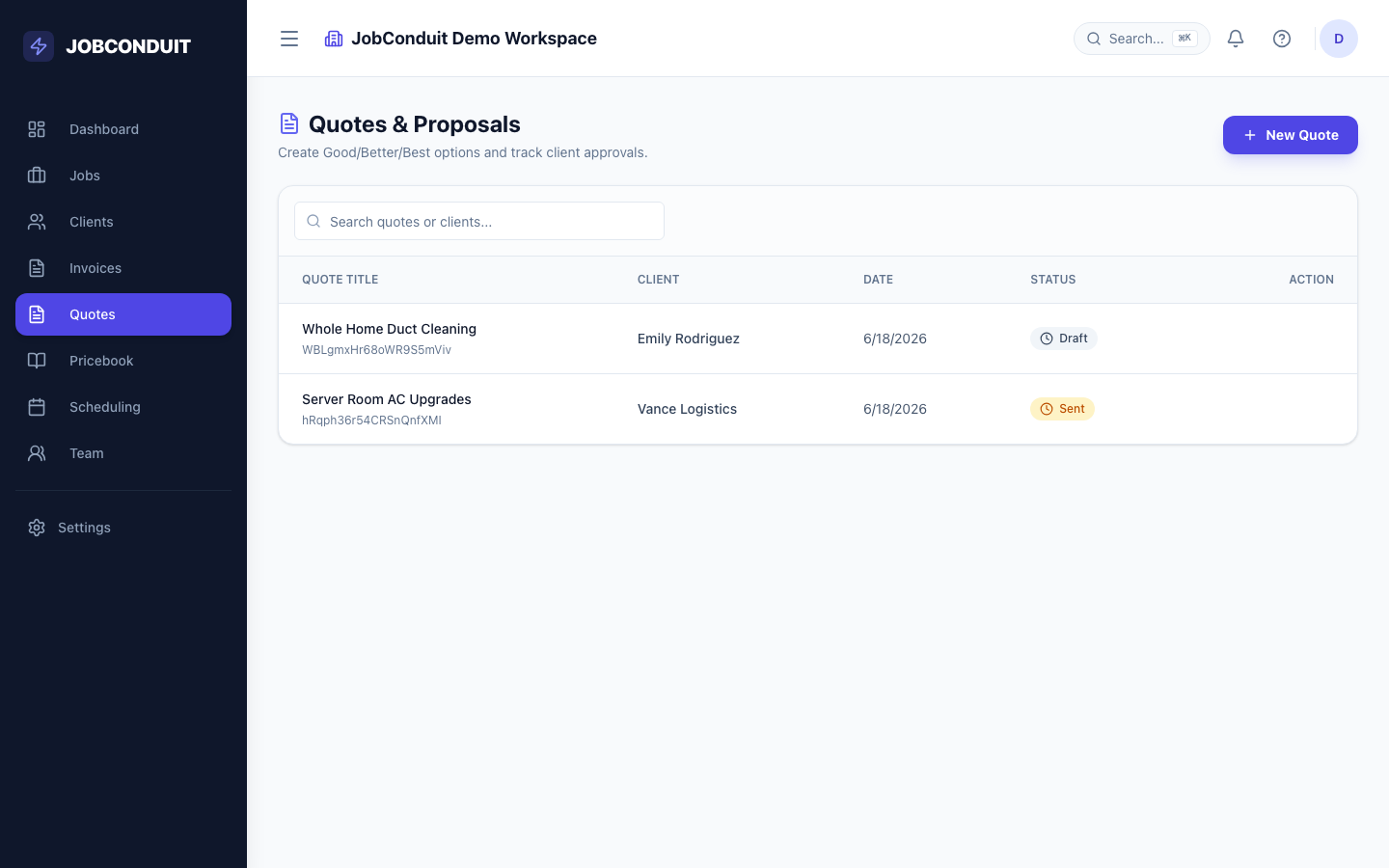This screenshot has height=868, width=1389.
Task: Click the ⌘K shortcut hint
Action: pyautogui.click(x=1185, y=39)
